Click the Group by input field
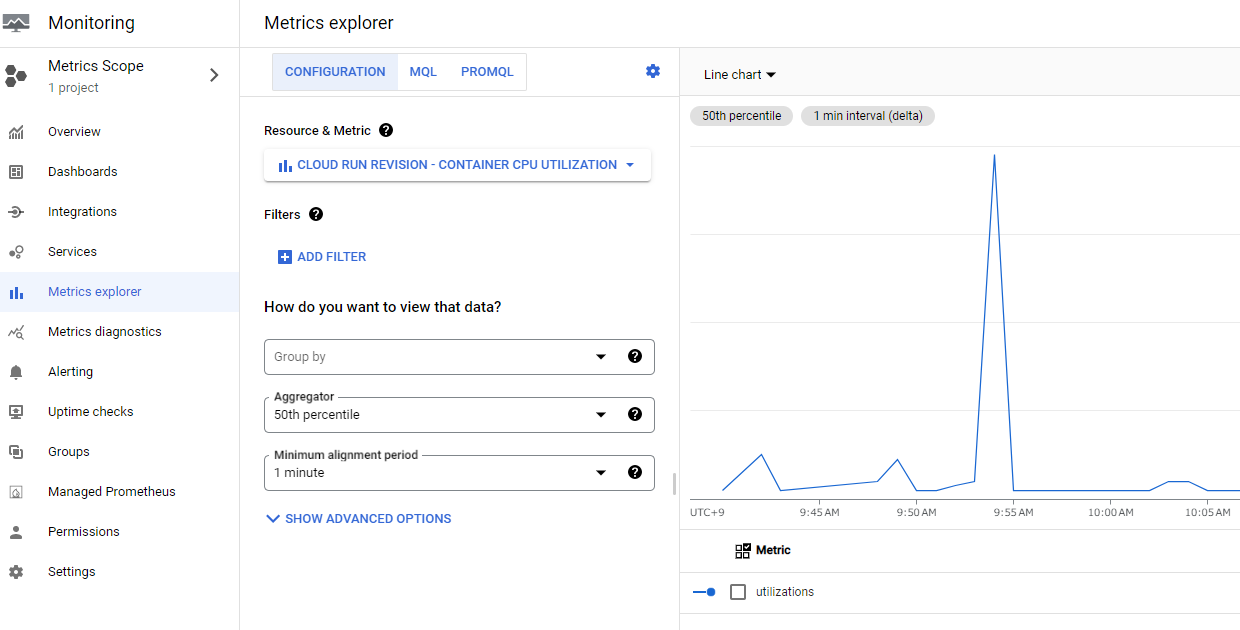Image resolution: width=1240 pixels, height=630 pixels. (430, 357)
